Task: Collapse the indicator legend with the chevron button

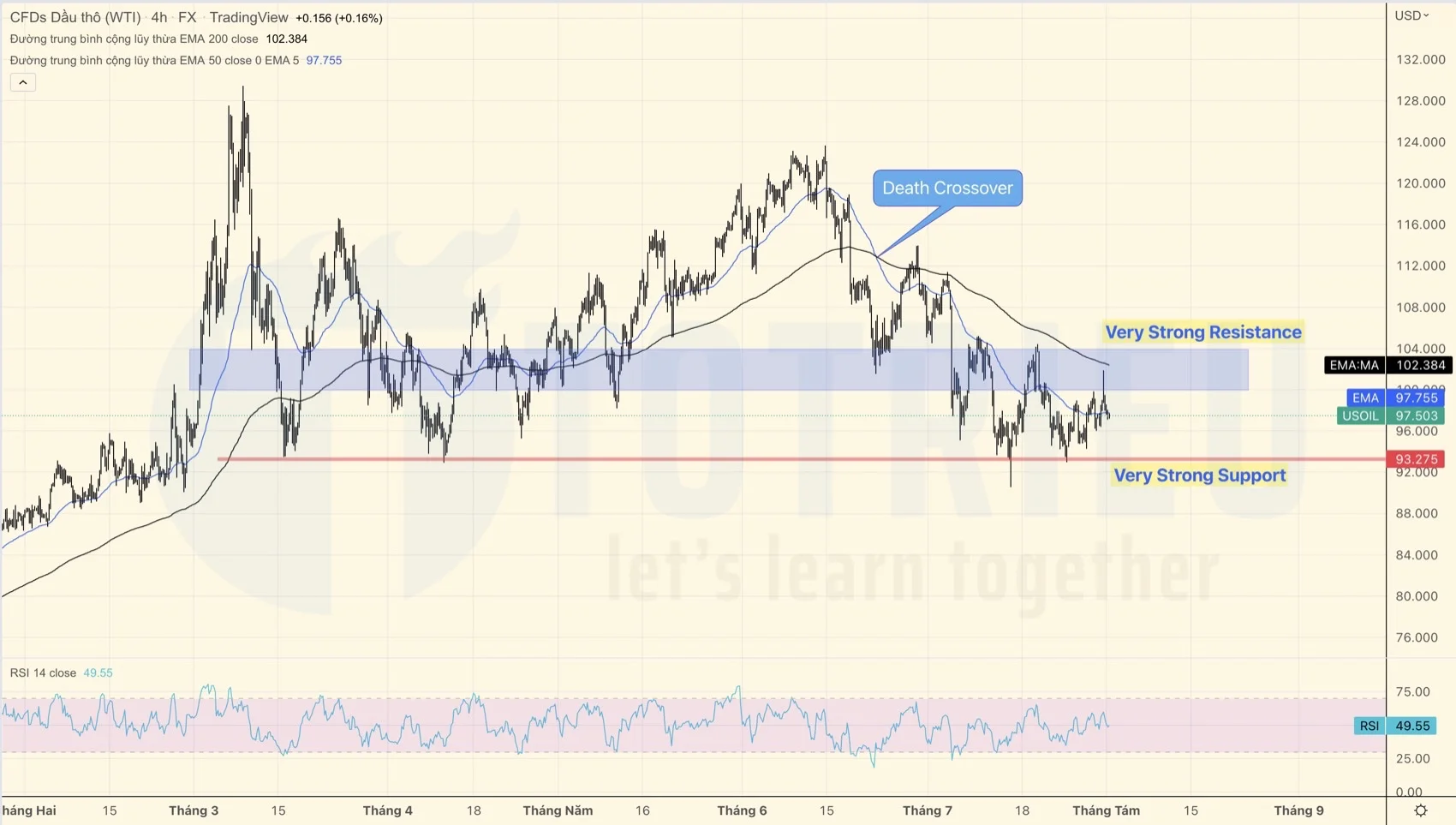Action: tap(23, 82)
